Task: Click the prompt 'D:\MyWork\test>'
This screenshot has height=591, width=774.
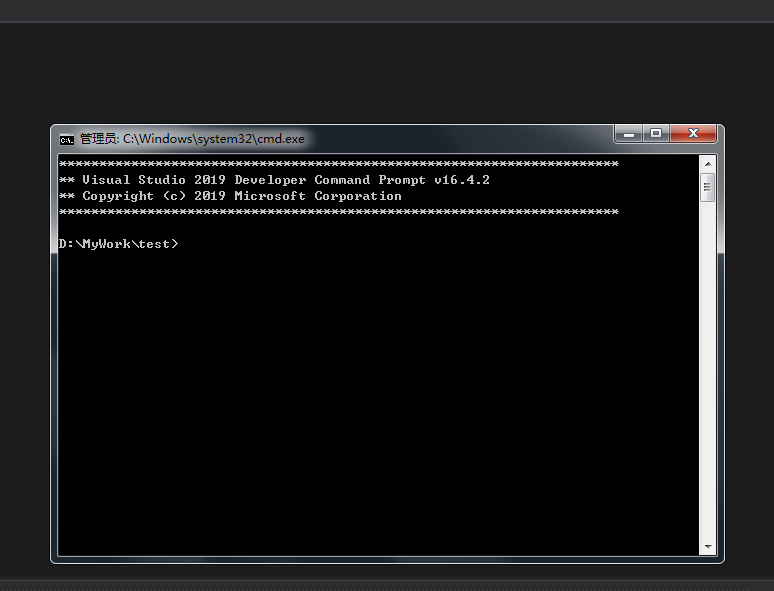Action: pos(118,244)
